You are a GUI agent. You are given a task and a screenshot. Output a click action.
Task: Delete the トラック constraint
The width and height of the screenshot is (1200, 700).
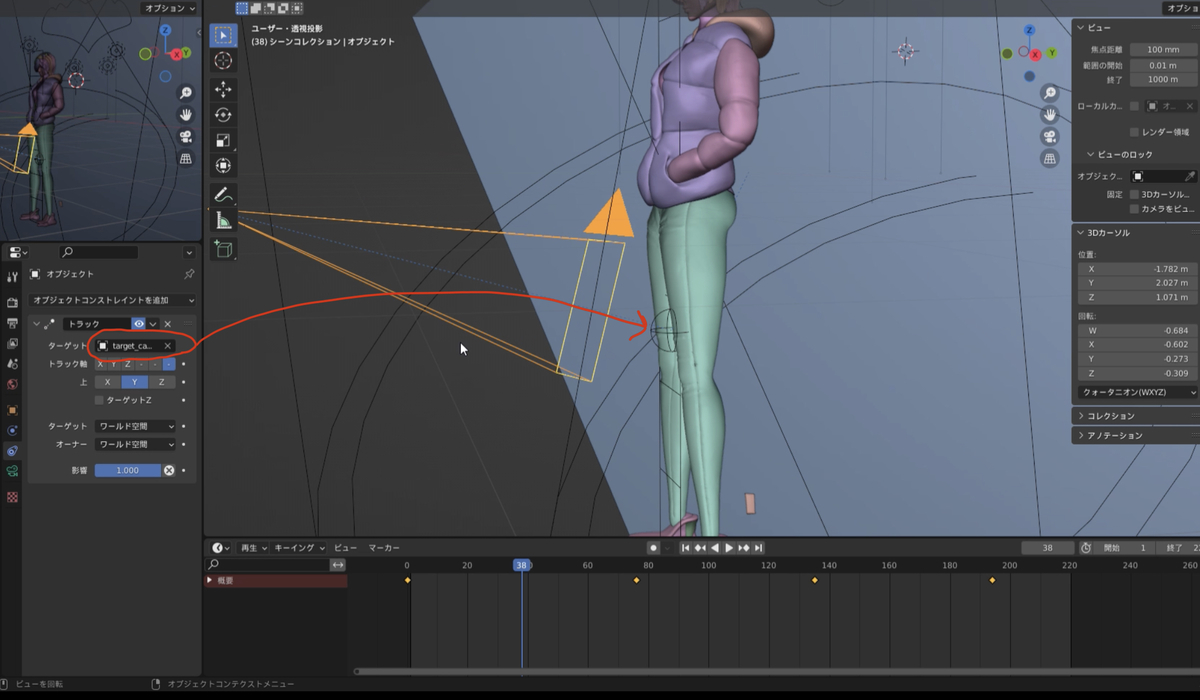[167, 324]
